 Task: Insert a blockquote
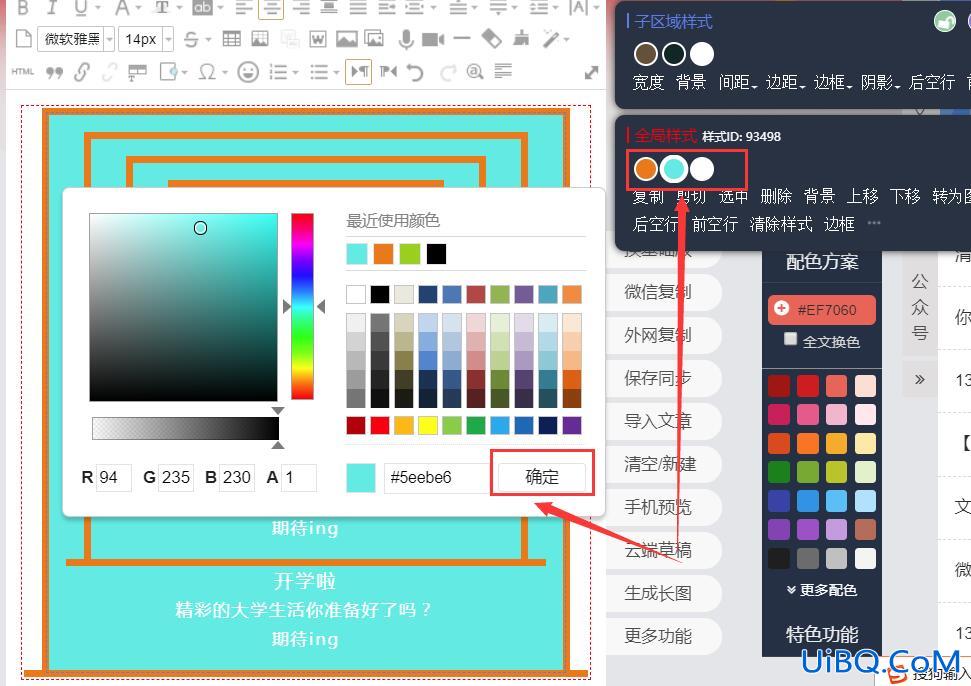54,72
